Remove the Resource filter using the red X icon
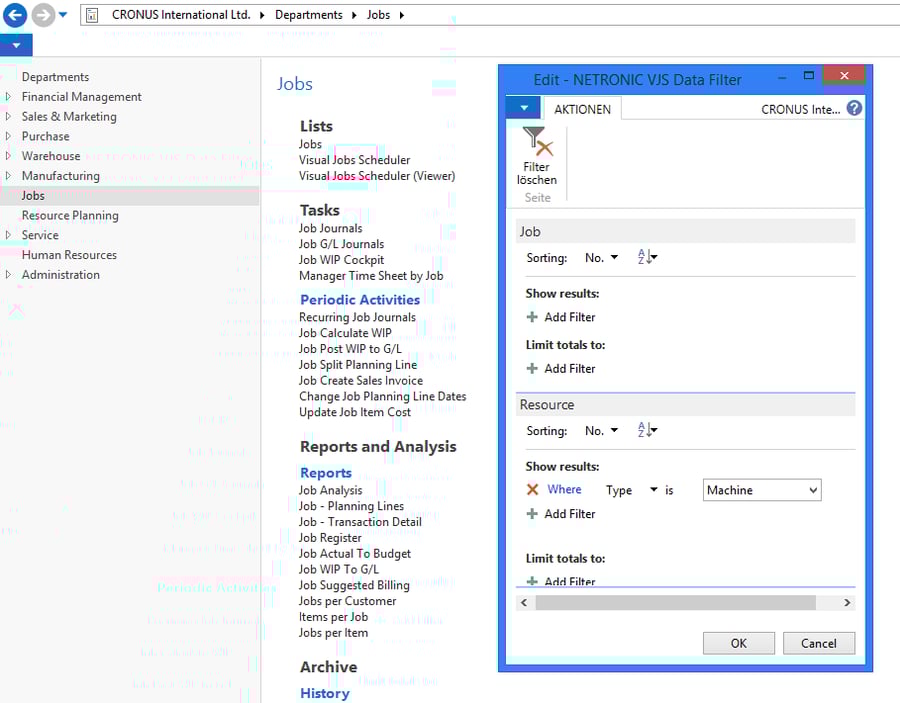 point(531,490)
